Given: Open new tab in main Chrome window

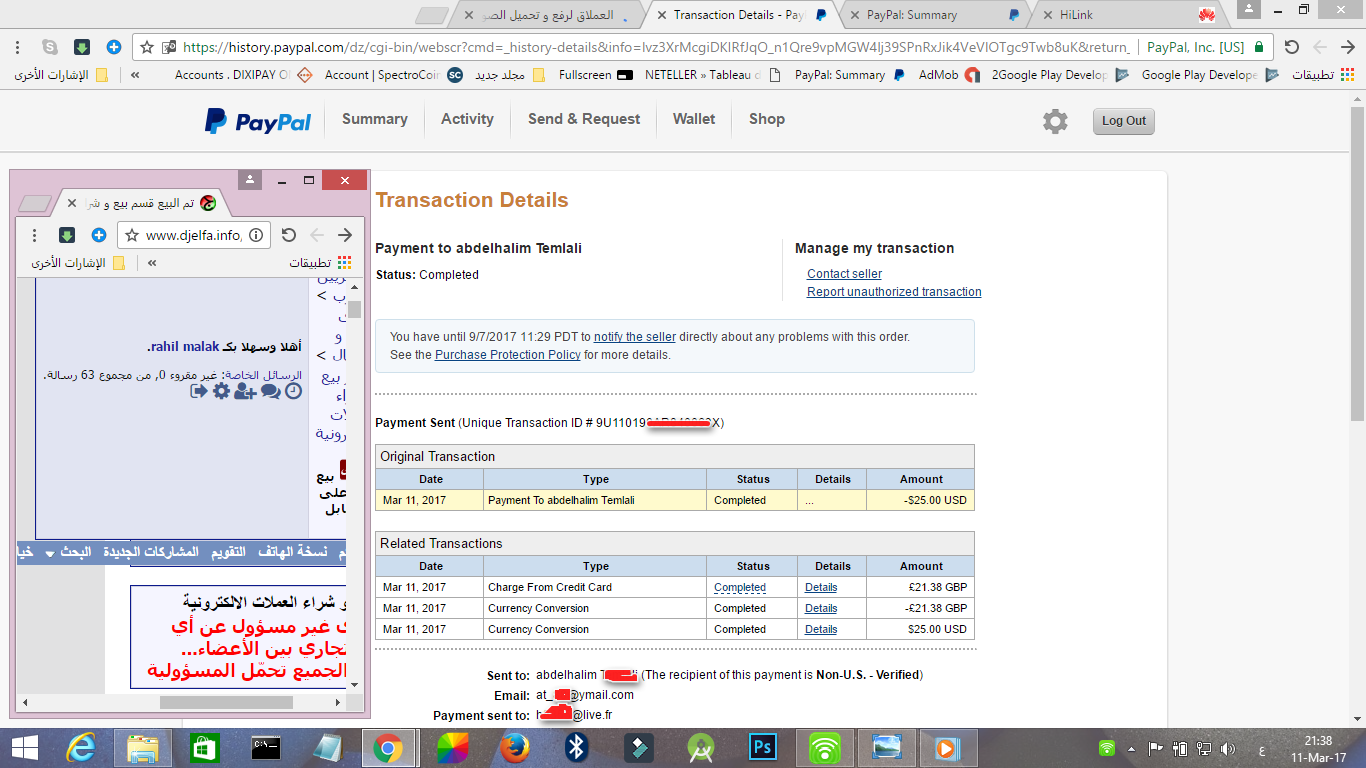Looking at the screenshot, I should [x=432, y=15].
